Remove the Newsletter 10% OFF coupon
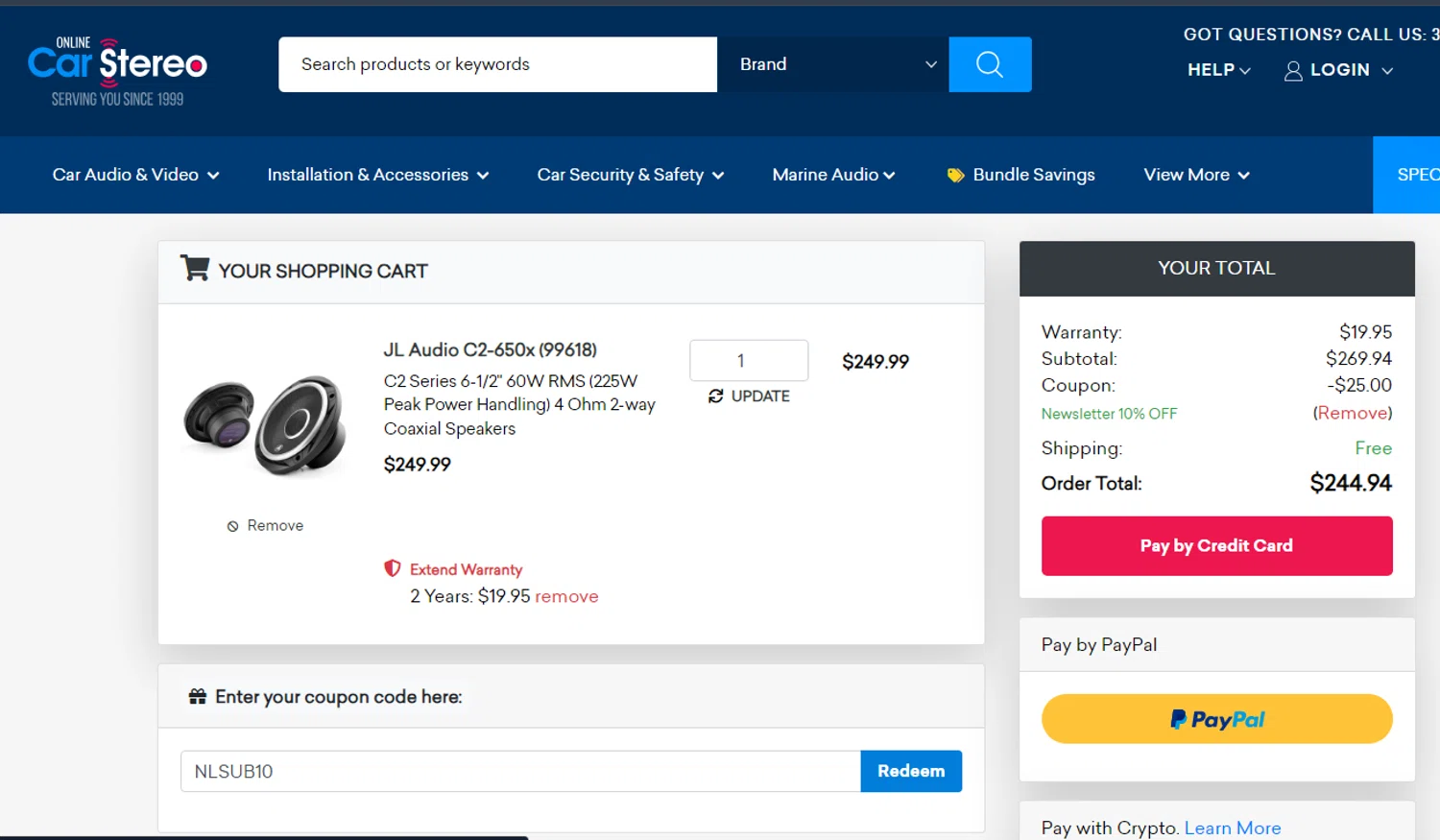The image size is (1440, 840). (1353, 413)
